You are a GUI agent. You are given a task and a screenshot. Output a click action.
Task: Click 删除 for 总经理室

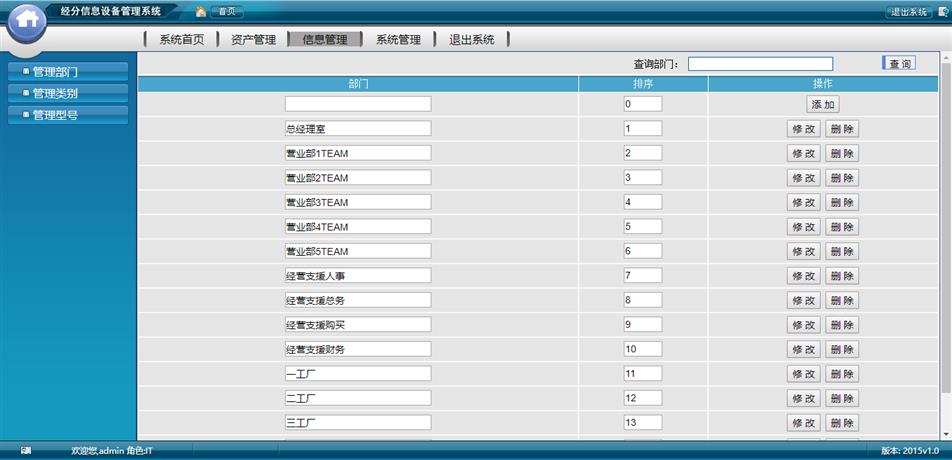(x=842, y=129)
